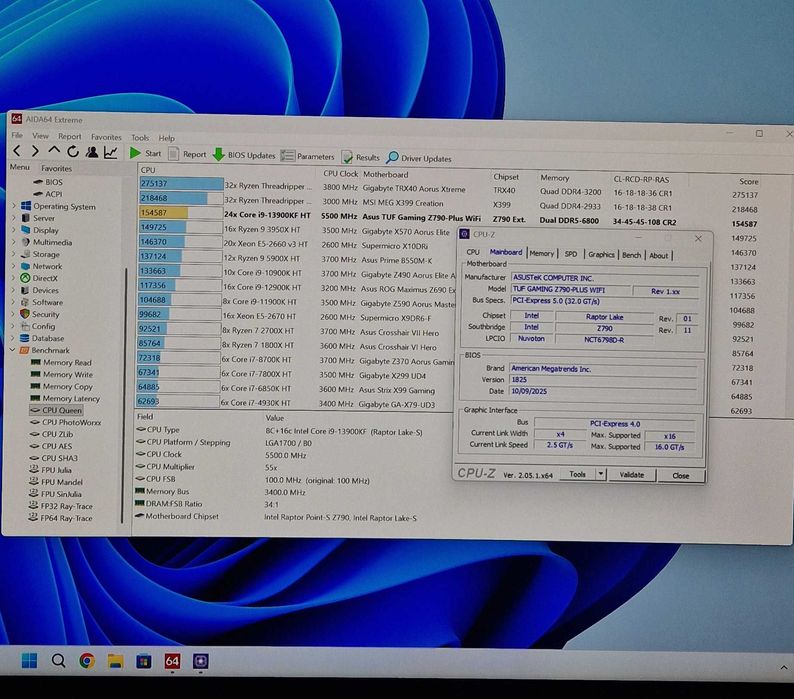Click the Close button in CPU-Z
The width and height of the screenshot is (794, 699).
(681, 476)
